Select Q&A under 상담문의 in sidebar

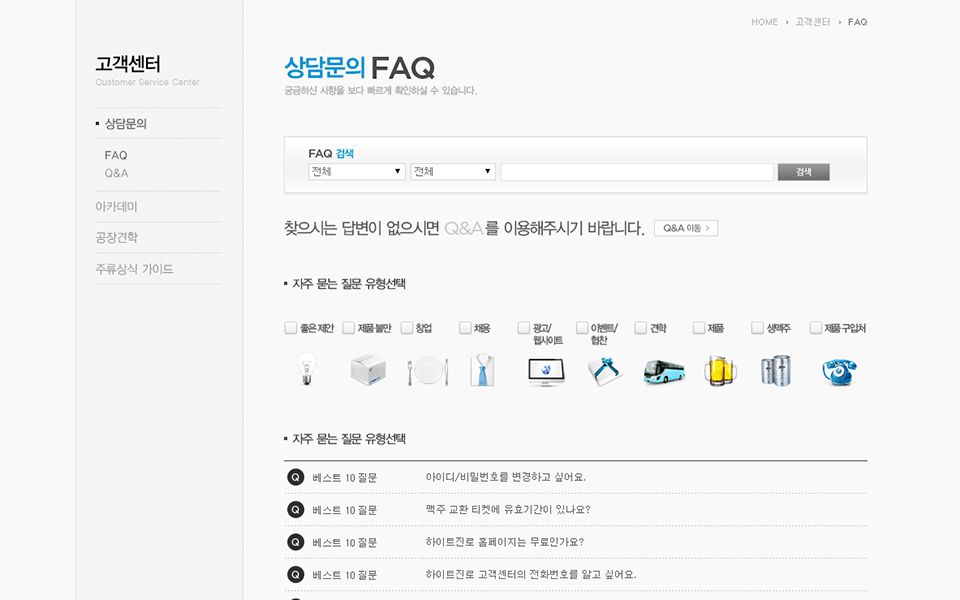[116, 173]
